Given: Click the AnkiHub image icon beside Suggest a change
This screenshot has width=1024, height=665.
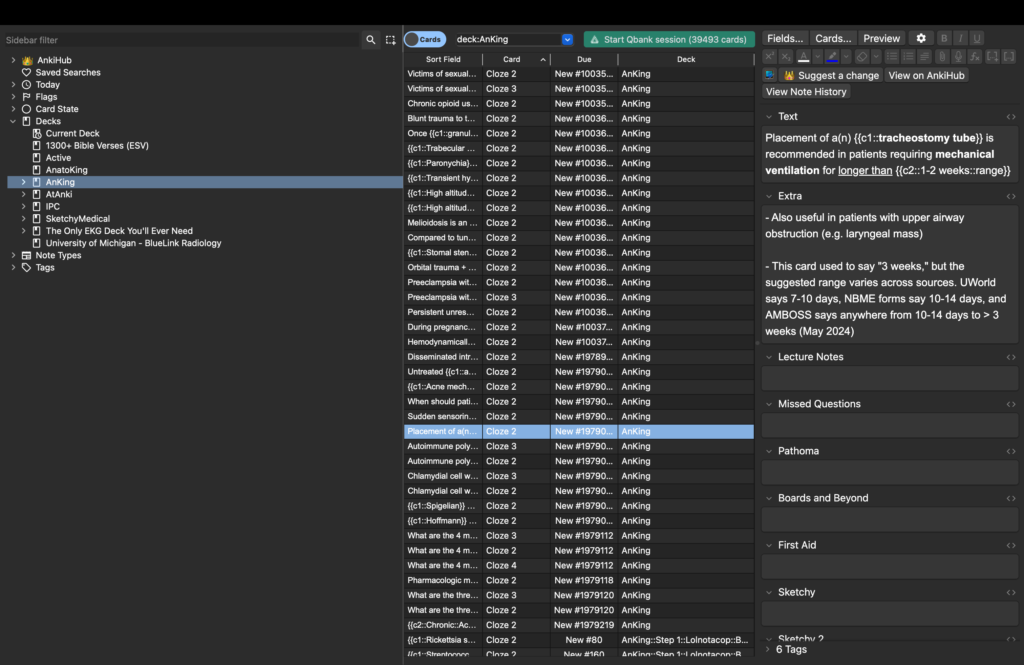Looking at the screenshot, I should click(770, 75).
